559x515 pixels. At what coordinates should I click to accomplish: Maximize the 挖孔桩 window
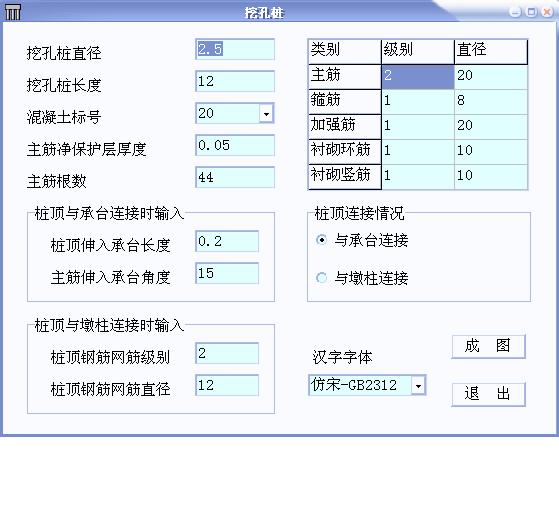click(531, 12)
